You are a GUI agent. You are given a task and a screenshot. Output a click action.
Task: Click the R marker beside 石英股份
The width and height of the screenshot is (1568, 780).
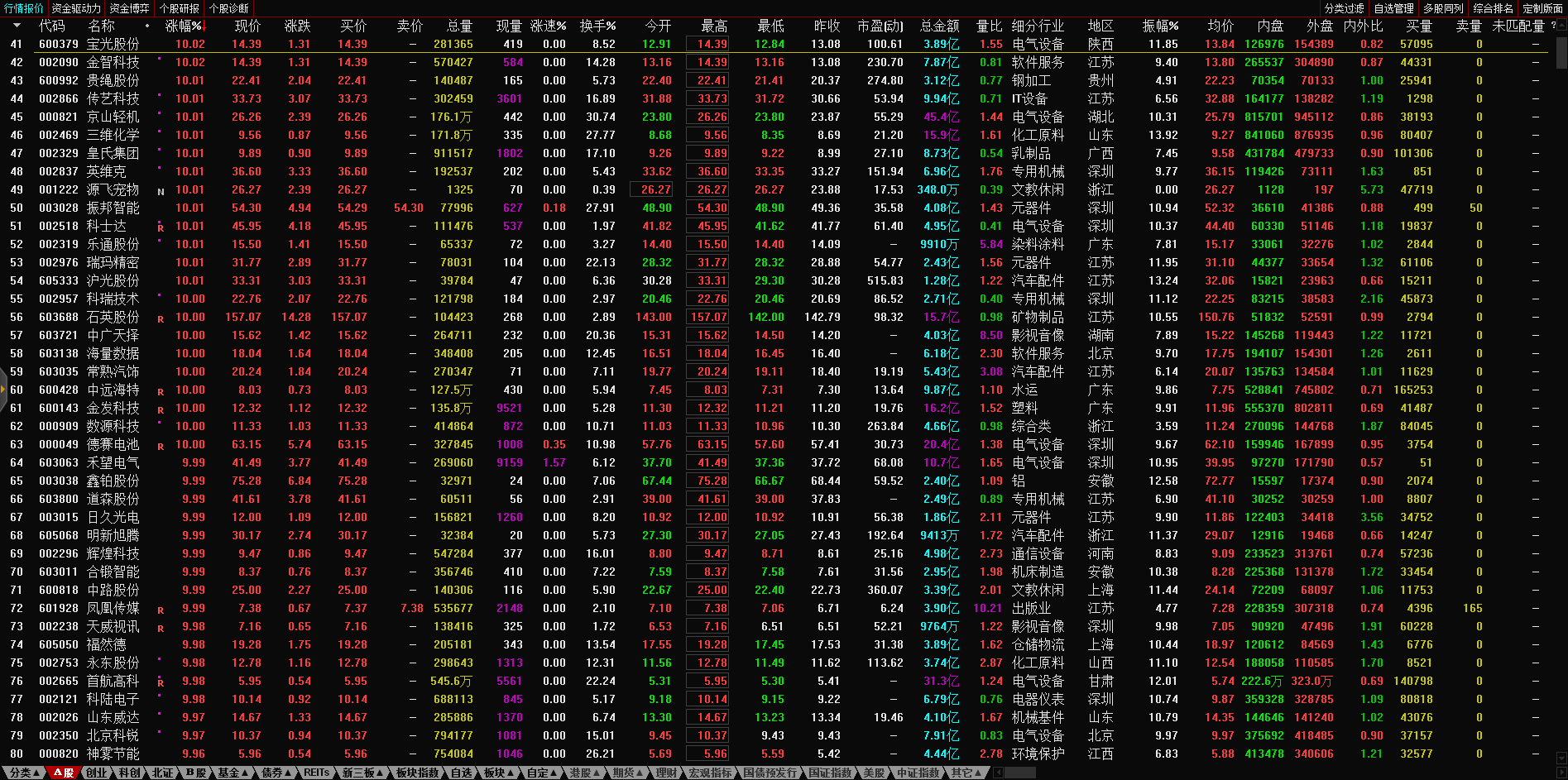tap(161, 318)
